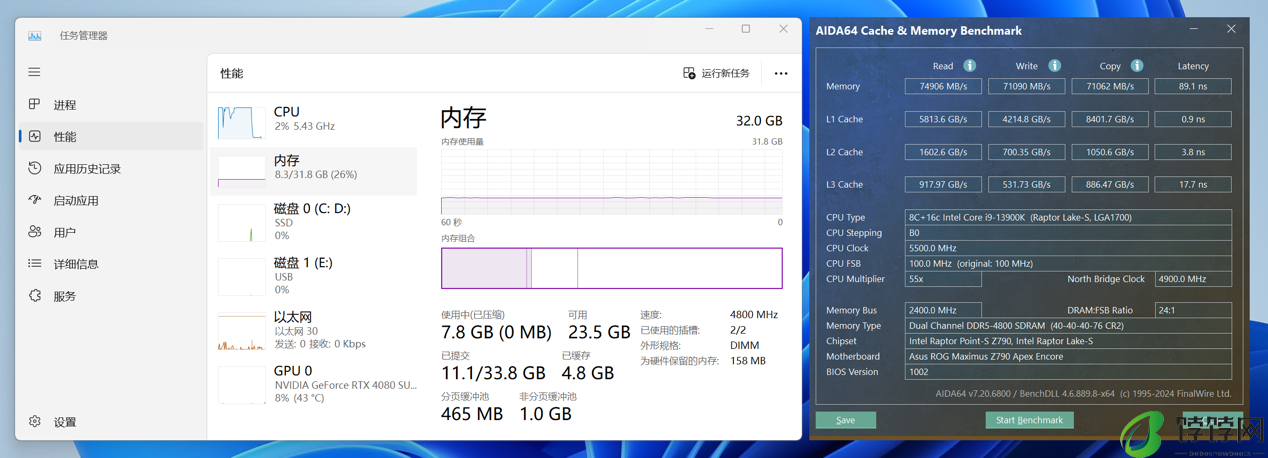Click Memory Type Dual Channel DDR5-4800 field
Image resolution: width=1268 pixels, height=458 pixels.
tap(1068, 326)
